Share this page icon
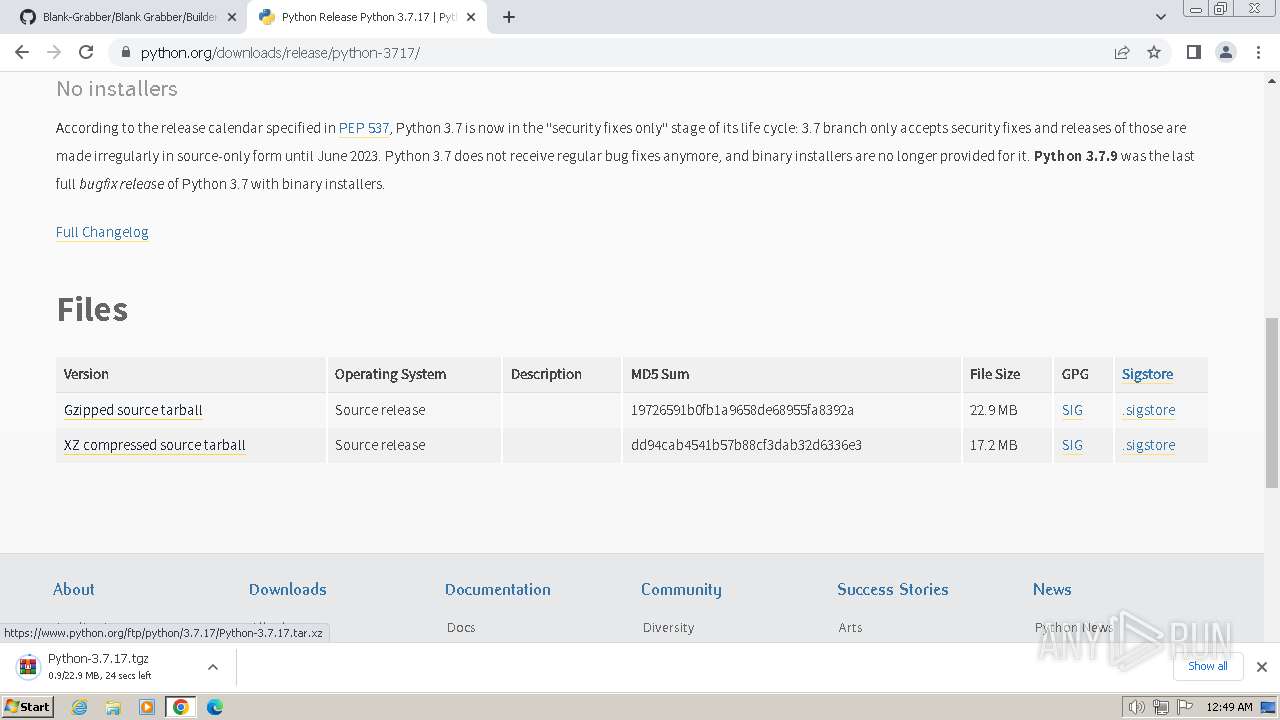 pos(1122,52)
